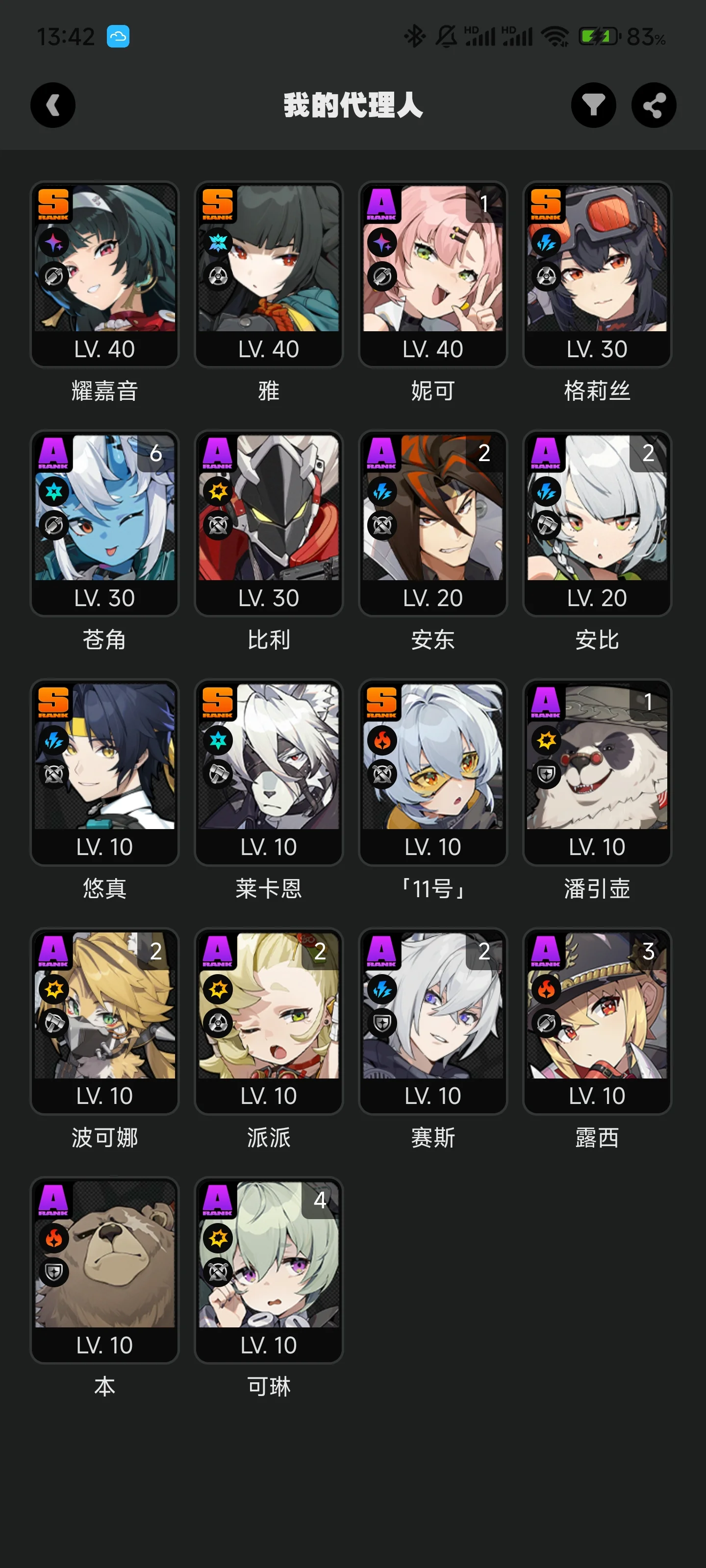The width and height of the screenshot is (706, 1568).
Task: Open the agent filter funnel icon
Action: (593, 105)
